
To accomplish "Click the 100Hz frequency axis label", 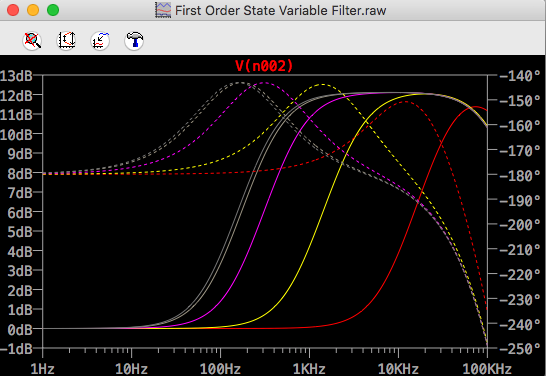I will [220, 369].
